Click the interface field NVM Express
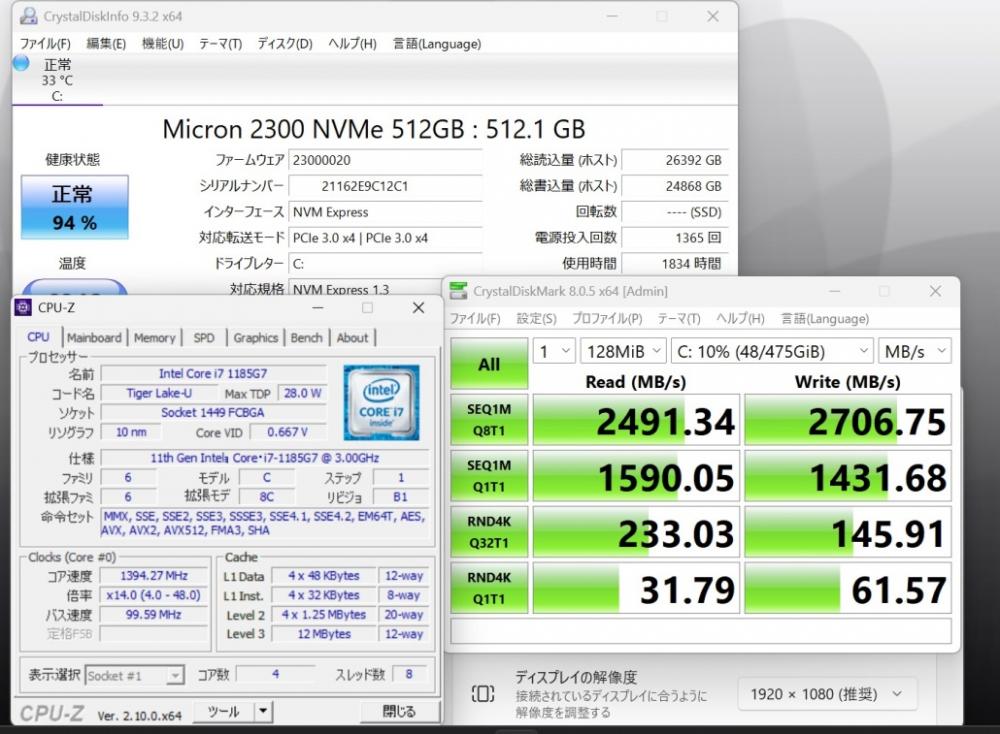This screenshot has height=734, width=1000. [x=385, y=212]
